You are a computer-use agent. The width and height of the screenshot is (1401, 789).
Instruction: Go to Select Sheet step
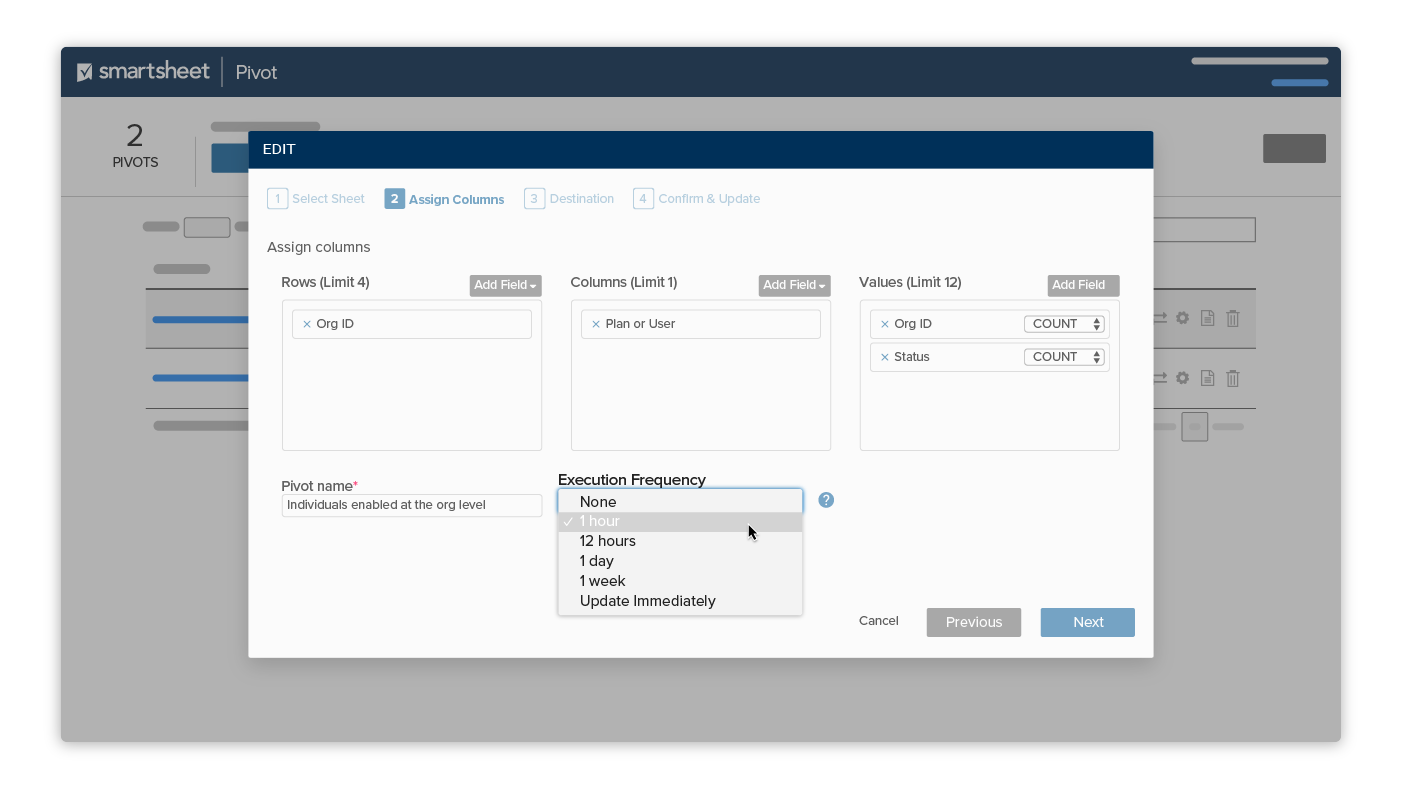(317, 199)
